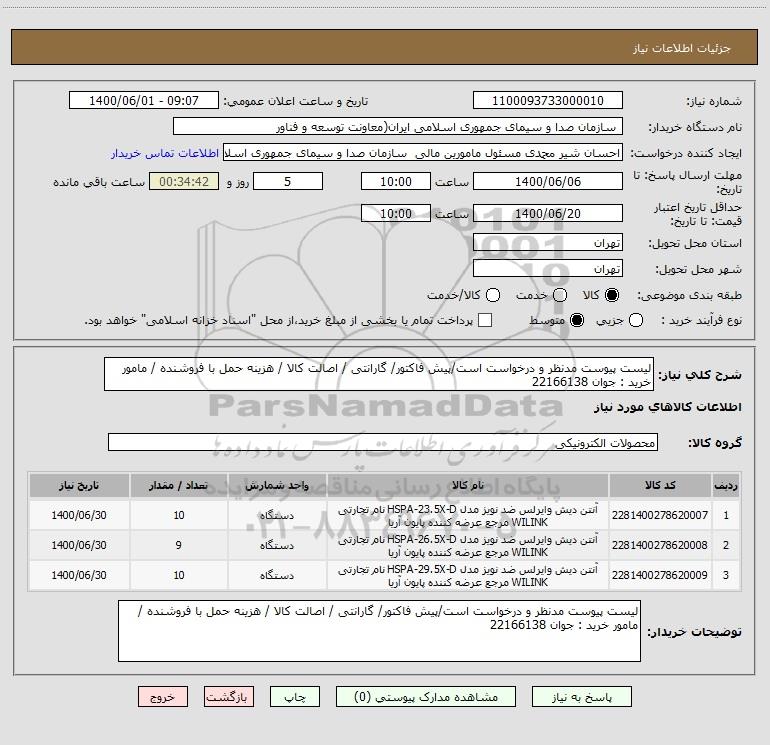Click the کد کالا column header
Screen dimensions: 770x745
(x=660, y=486)
